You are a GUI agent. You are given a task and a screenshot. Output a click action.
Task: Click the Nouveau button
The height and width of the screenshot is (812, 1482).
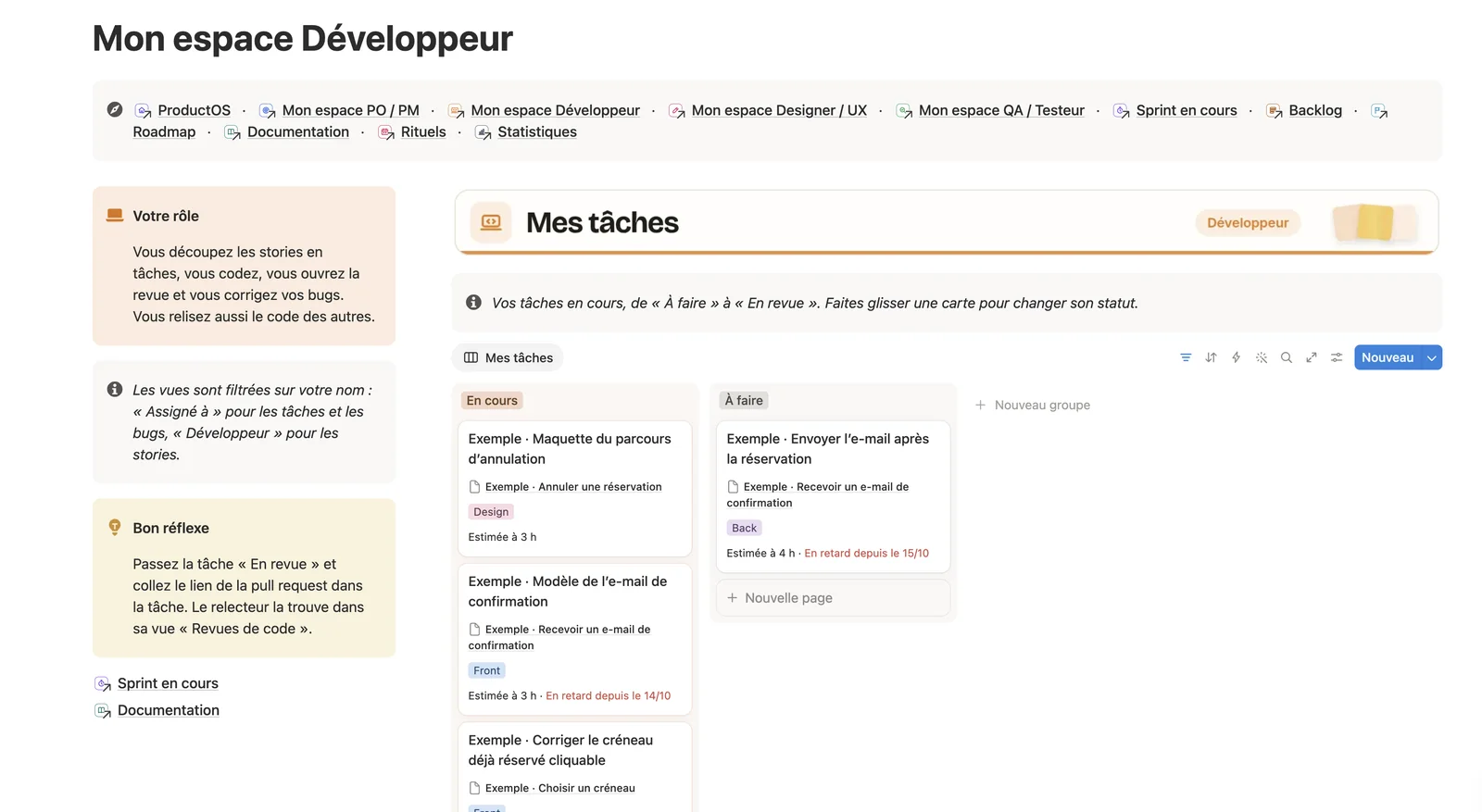(x=1388, y=357)
